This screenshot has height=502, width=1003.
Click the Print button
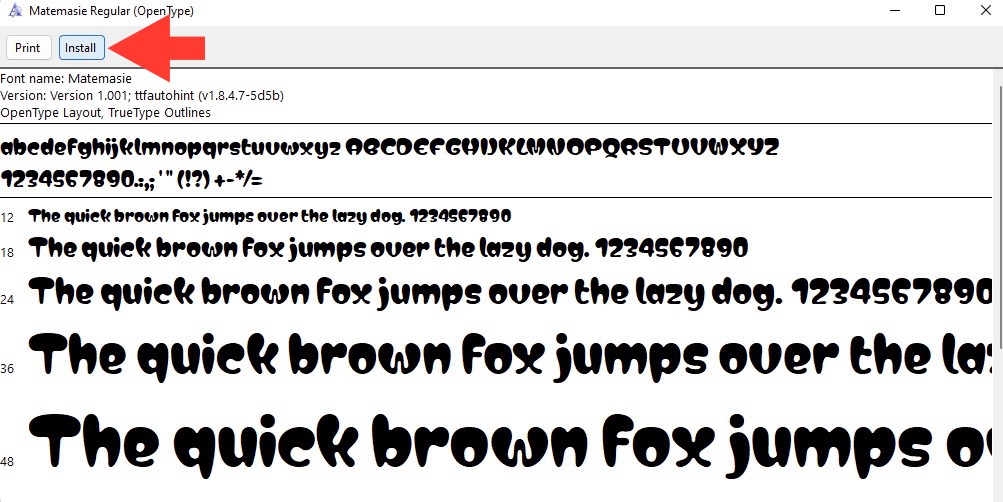coord(28,48)
